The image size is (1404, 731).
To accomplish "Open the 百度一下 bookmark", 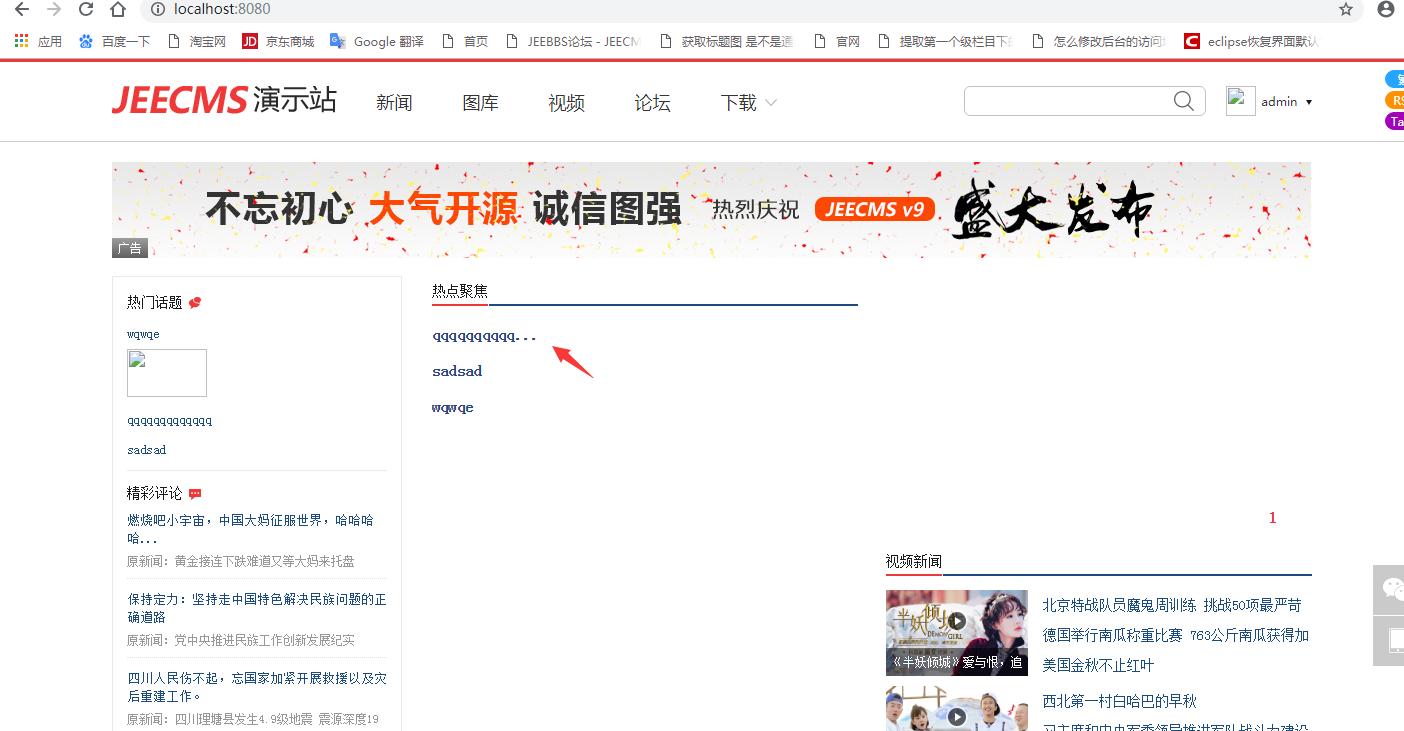I will (115, 42).
